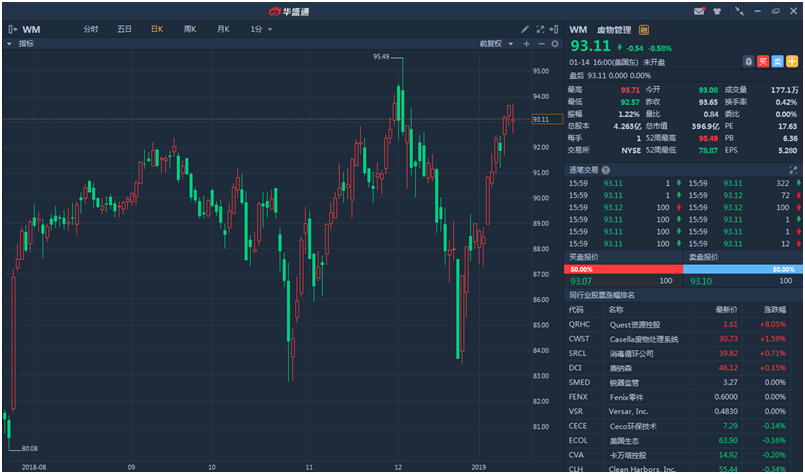The image size is (805, 474).
Task: Open the 1分 minute interval dropdown
Action: 261,29
